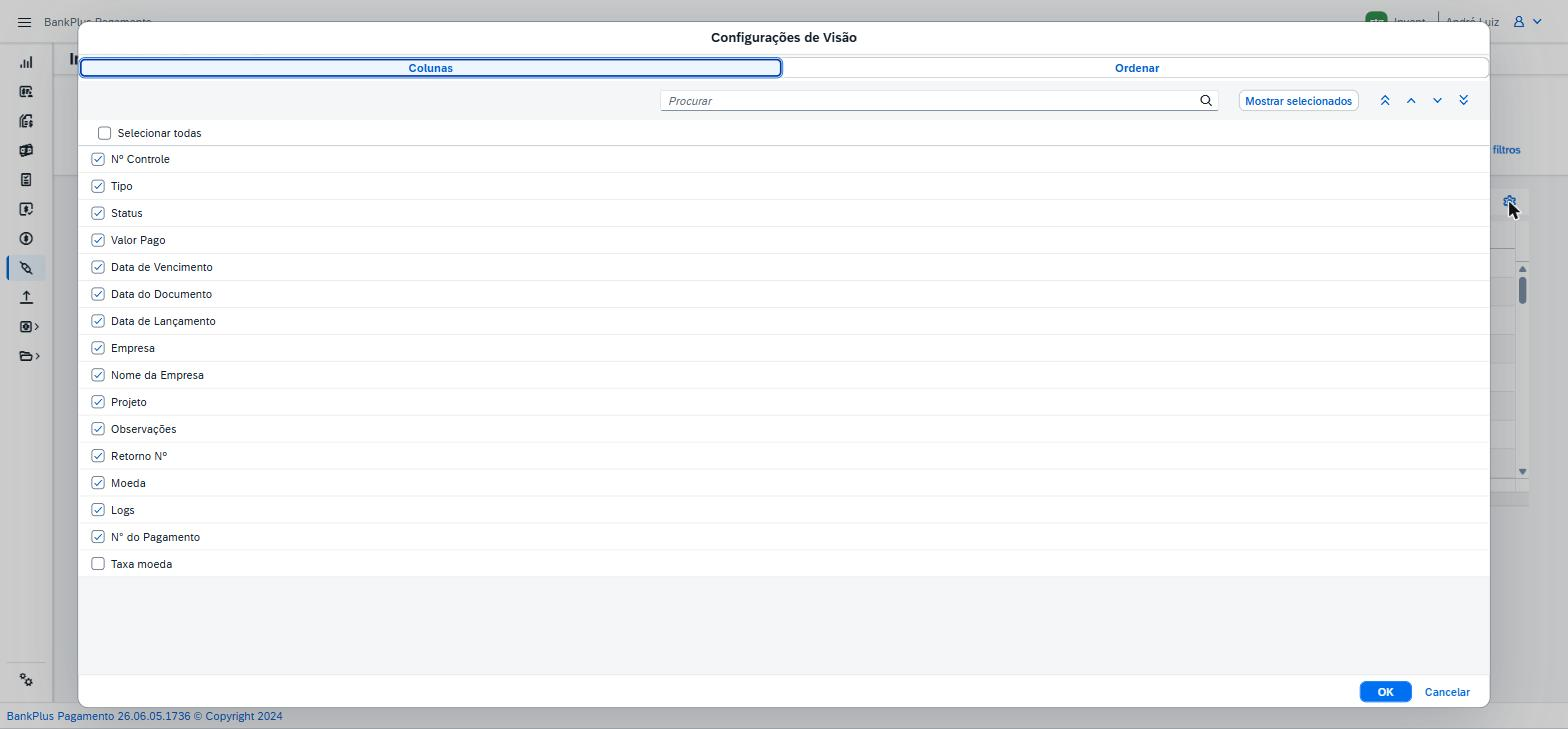The height and width of the screenshot is (729, 1568).
Task: Click the filtros link behind the dialog
Action: click(1506, 150)
